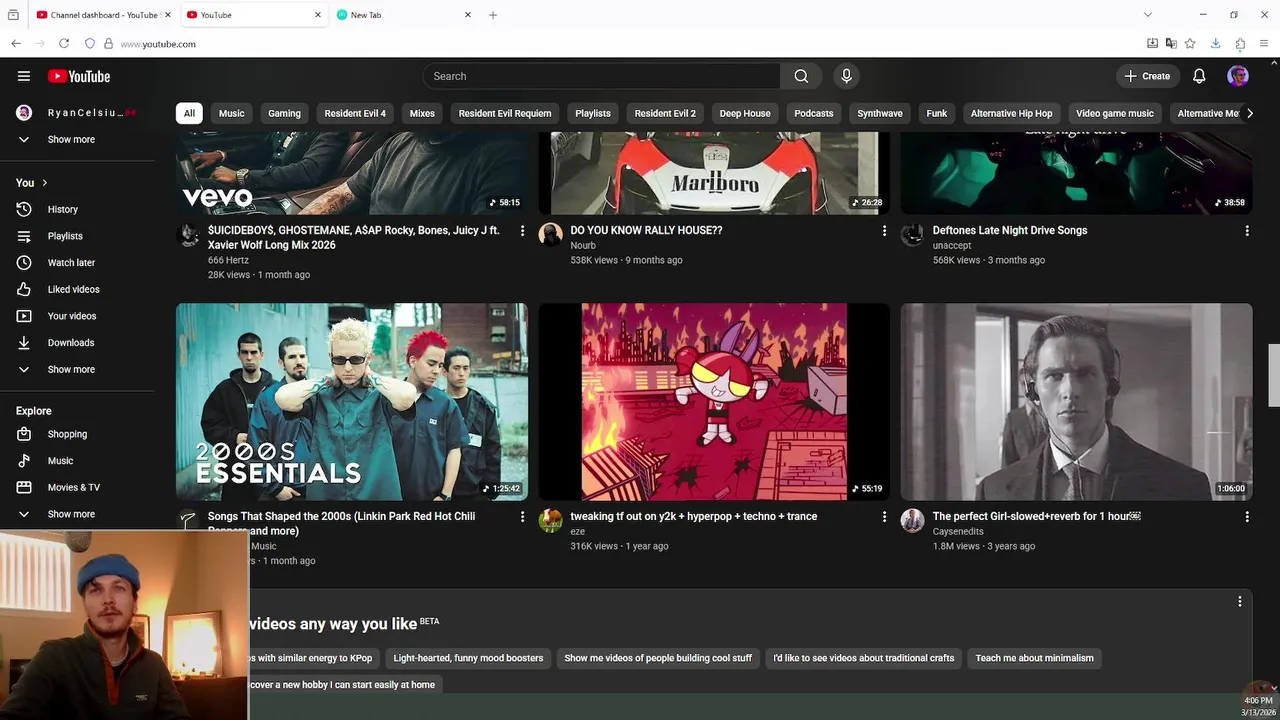The image size is (1280, 720).
Task: Select the Deep House chip
Action: [745, 113]
